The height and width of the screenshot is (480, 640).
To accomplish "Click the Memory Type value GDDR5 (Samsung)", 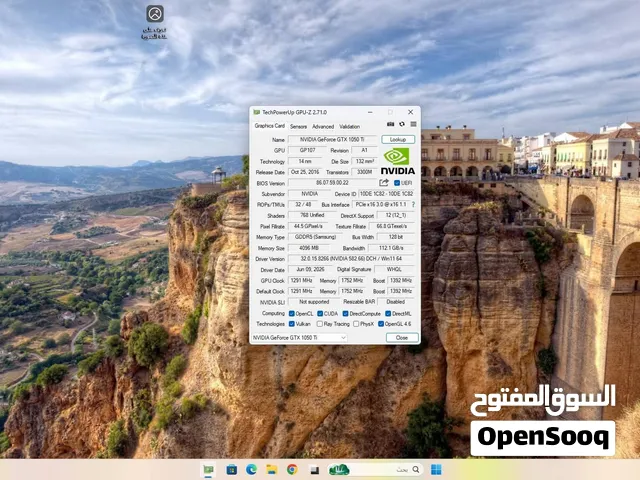I will click(315, 237).
